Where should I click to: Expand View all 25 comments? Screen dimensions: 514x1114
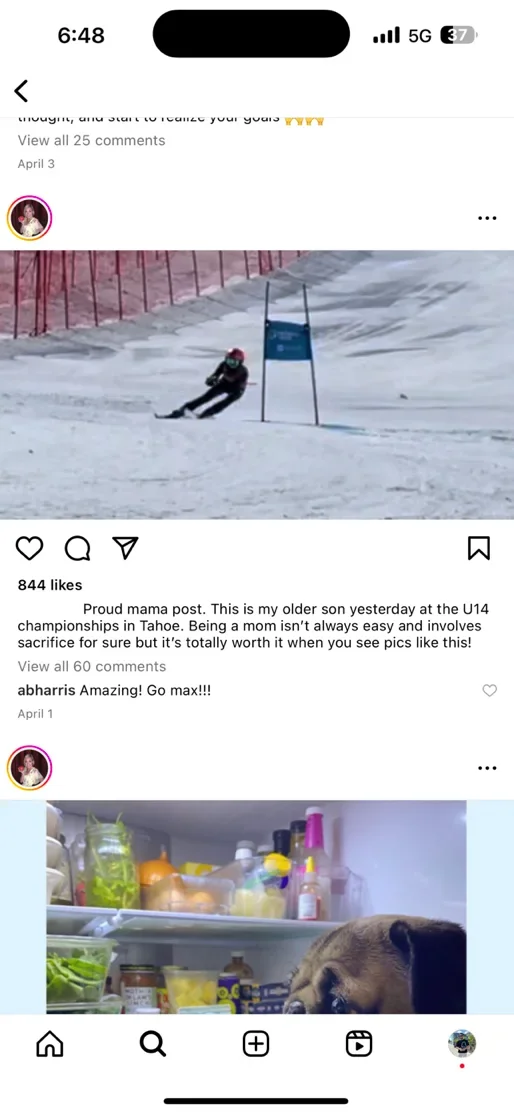point(91,141)
